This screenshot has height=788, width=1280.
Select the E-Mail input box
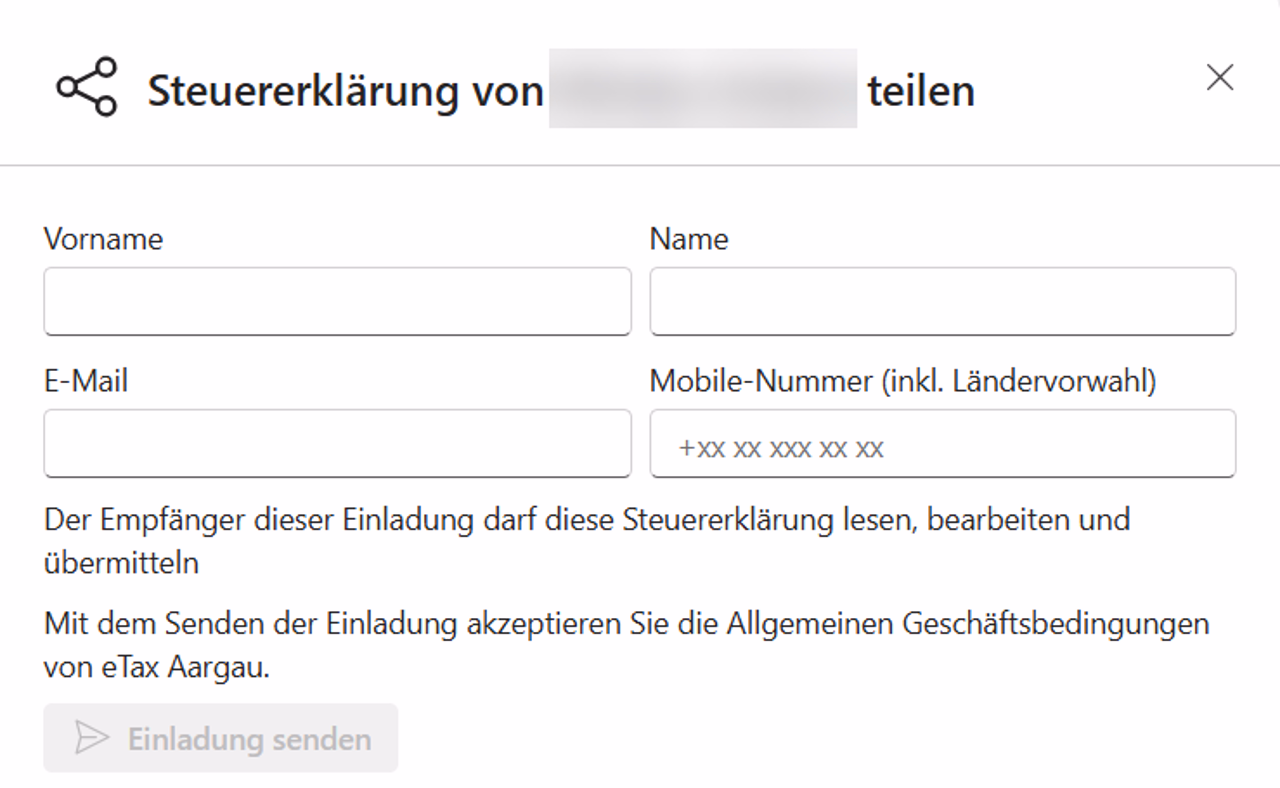[x=337, y=443]
